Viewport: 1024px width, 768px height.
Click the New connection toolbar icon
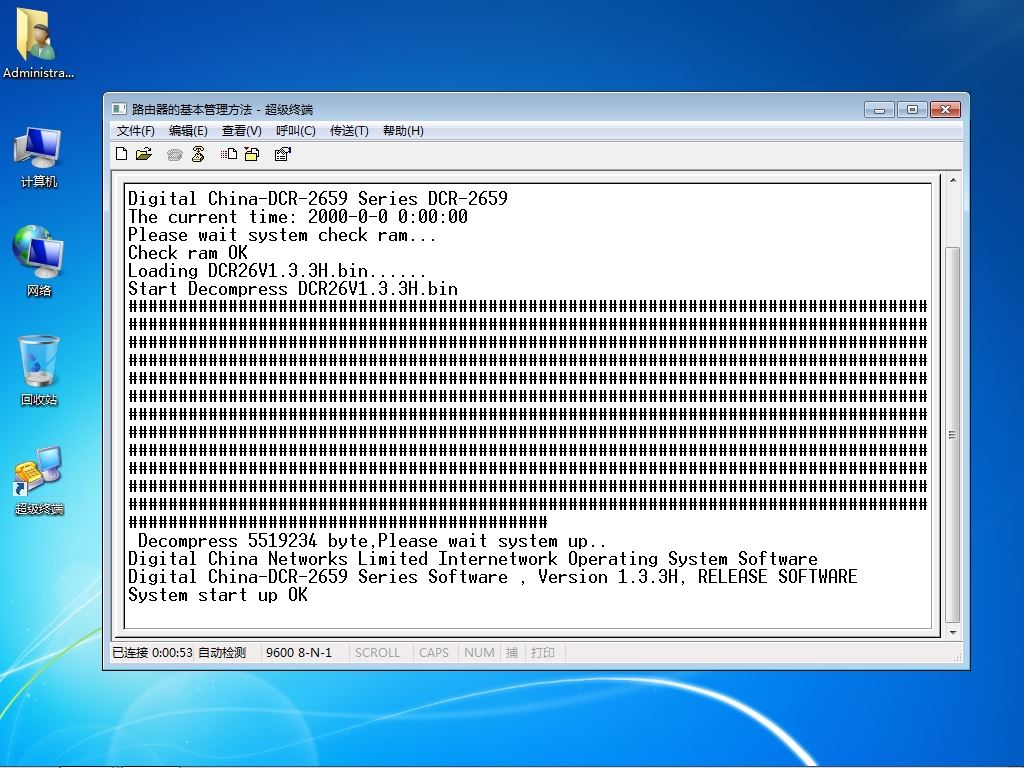click(x=121, y=154)
